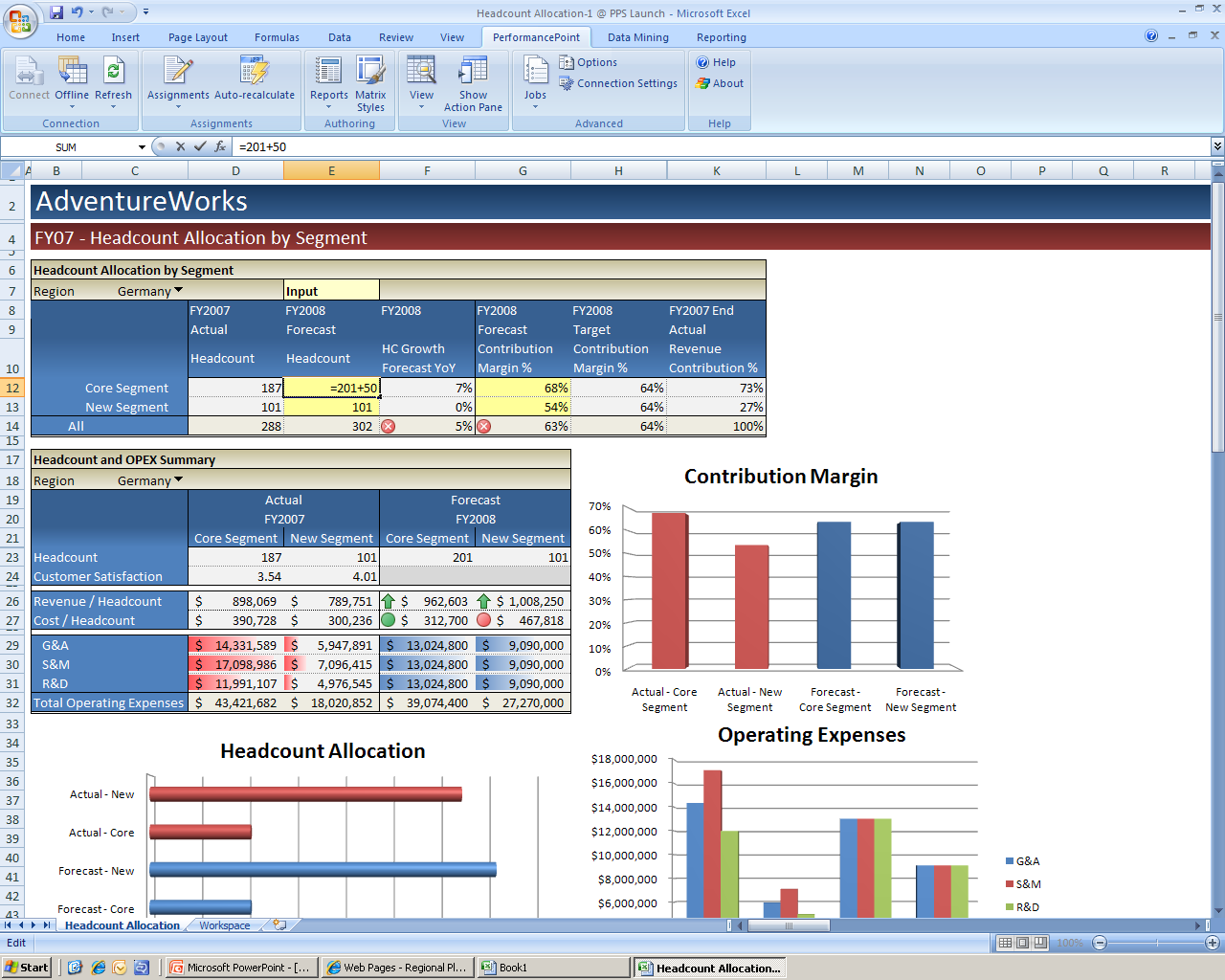Click the Redo icon in Quick Access
The image size is (1225, 980).
(x=107, y=12)
